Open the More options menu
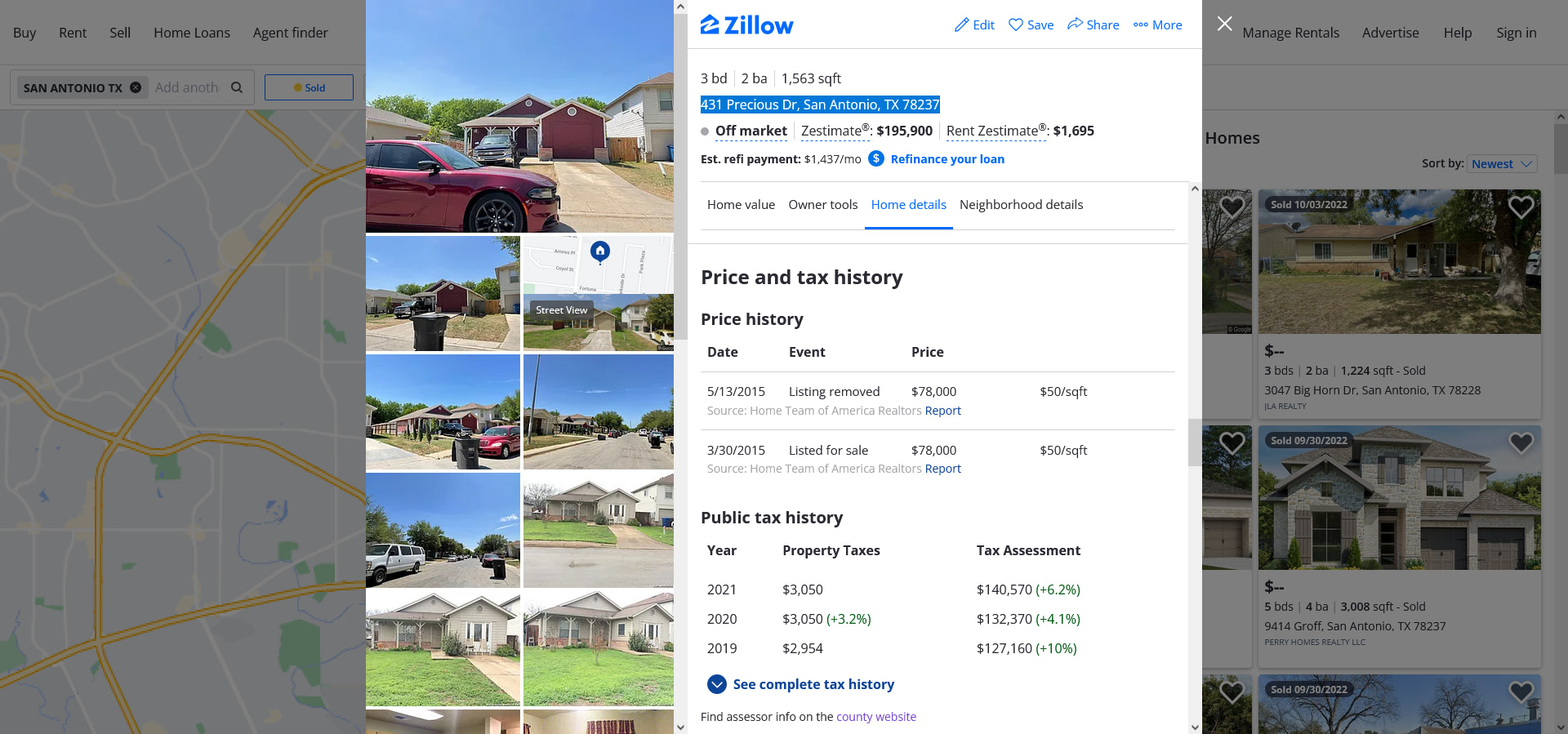1568x734 pixels. (1157, 25)
